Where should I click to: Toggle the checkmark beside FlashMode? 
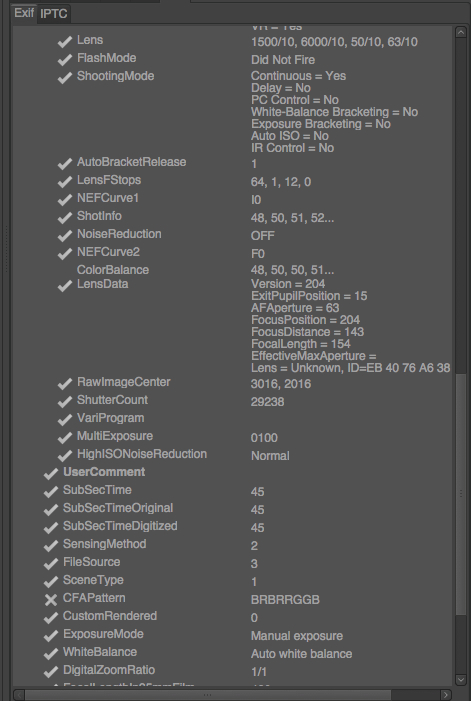point(65,59)
